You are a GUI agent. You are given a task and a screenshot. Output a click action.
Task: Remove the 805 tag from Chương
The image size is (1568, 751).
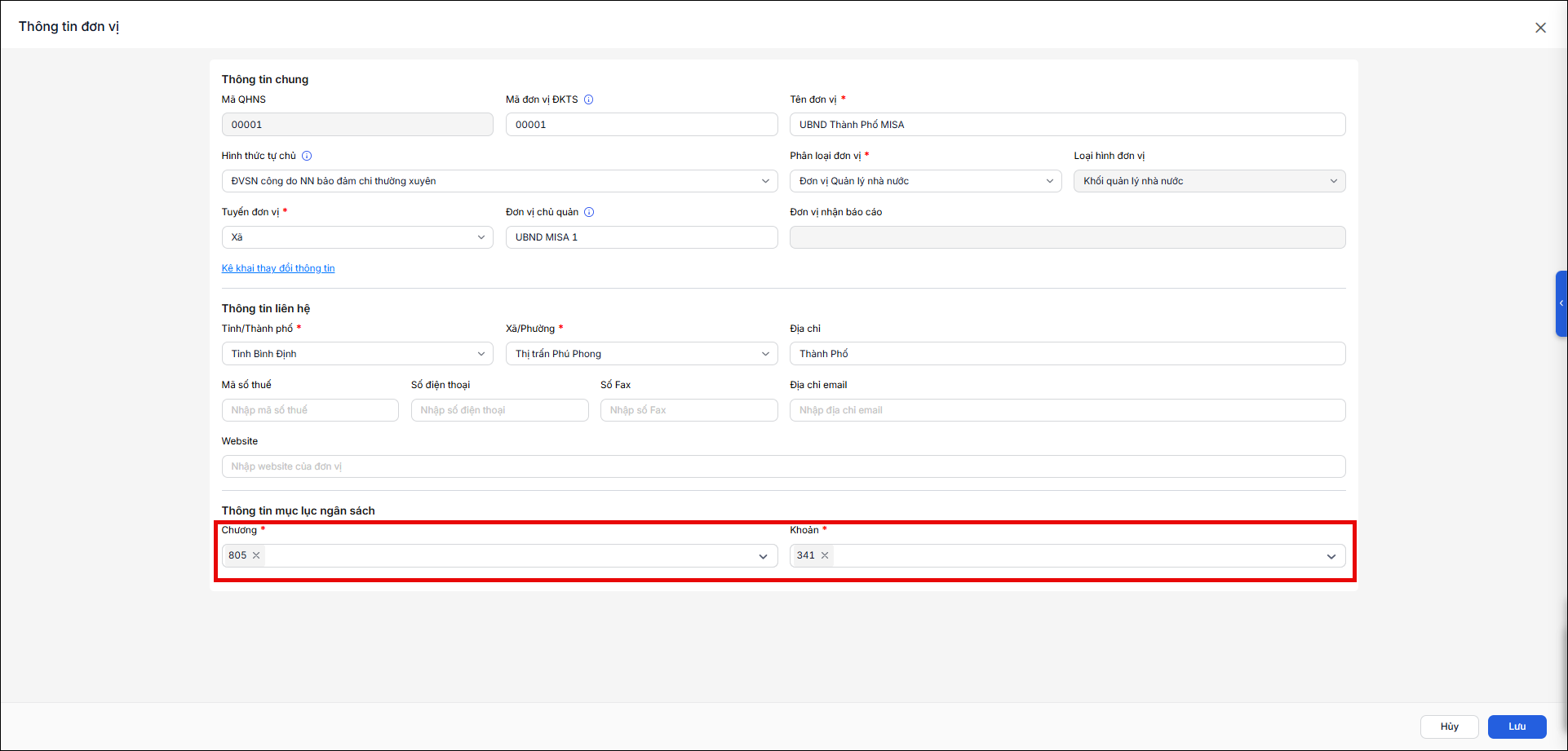pos(256,555)
